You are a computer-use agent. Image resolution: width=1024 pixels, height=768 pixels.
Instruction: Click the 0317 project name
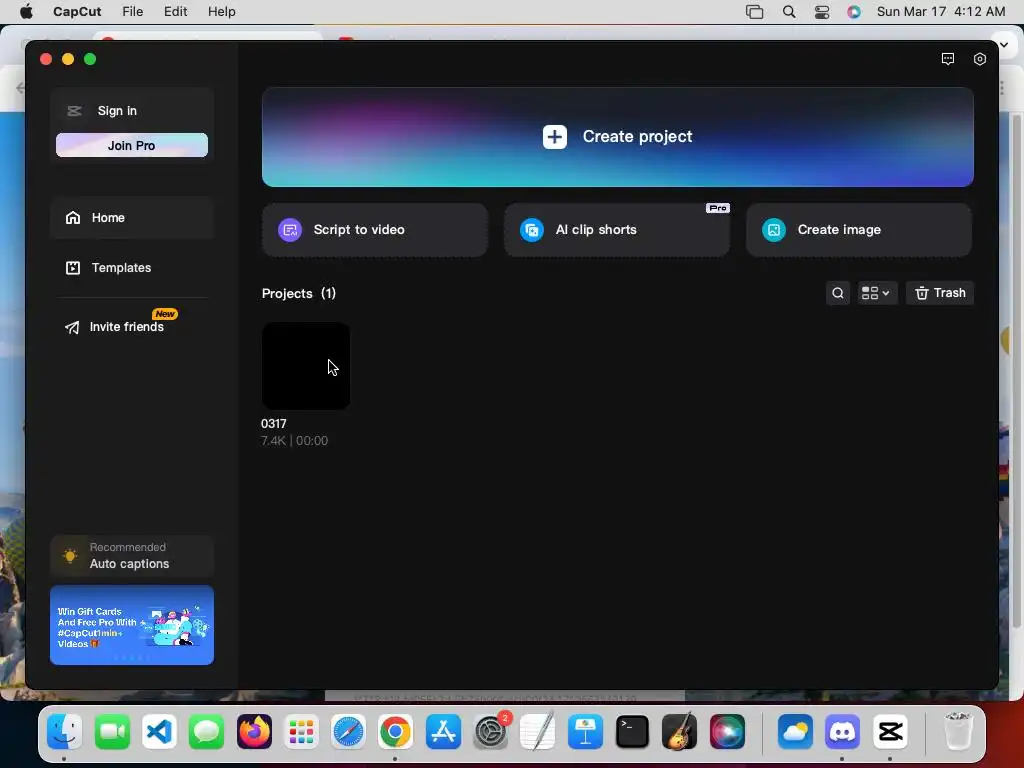[x=274, y=424]
